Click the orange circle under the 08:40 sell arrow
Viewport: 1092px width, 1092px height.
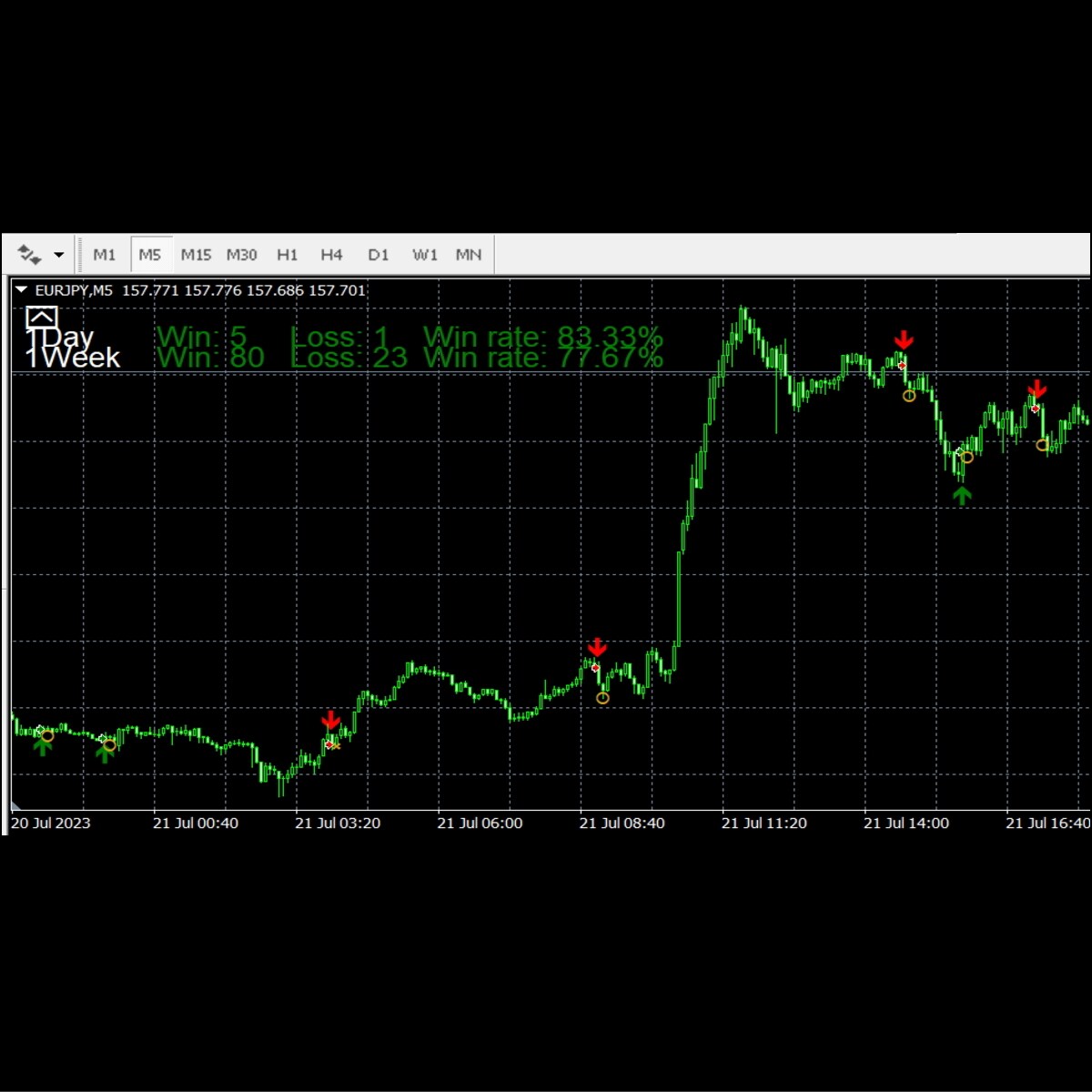coord(602,698)
